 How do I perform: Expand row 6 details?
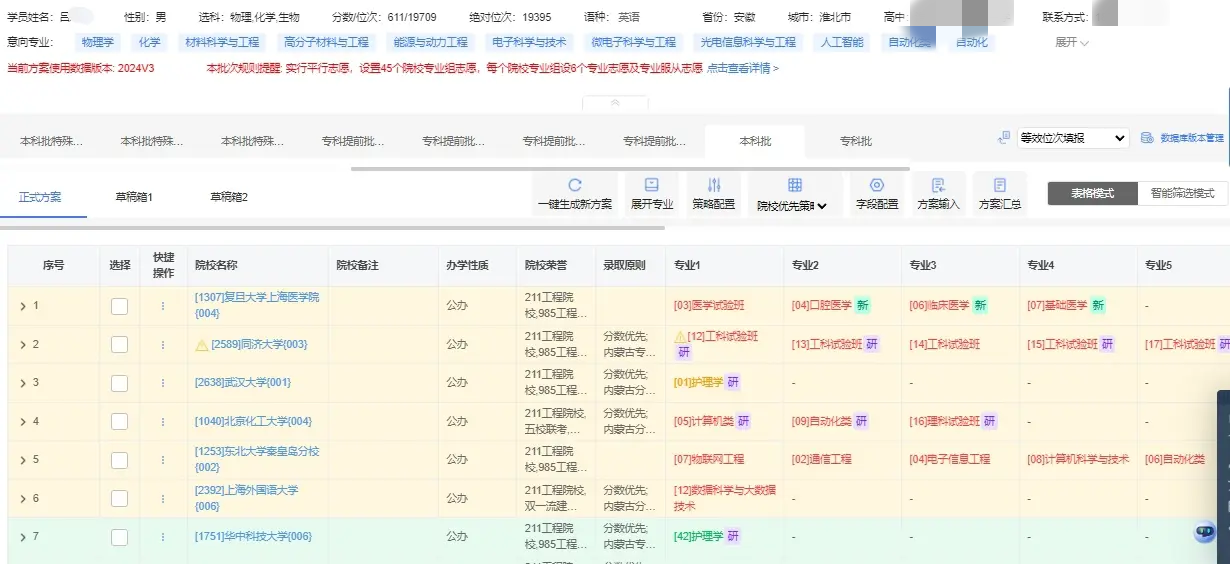click(x=23, y=498)
